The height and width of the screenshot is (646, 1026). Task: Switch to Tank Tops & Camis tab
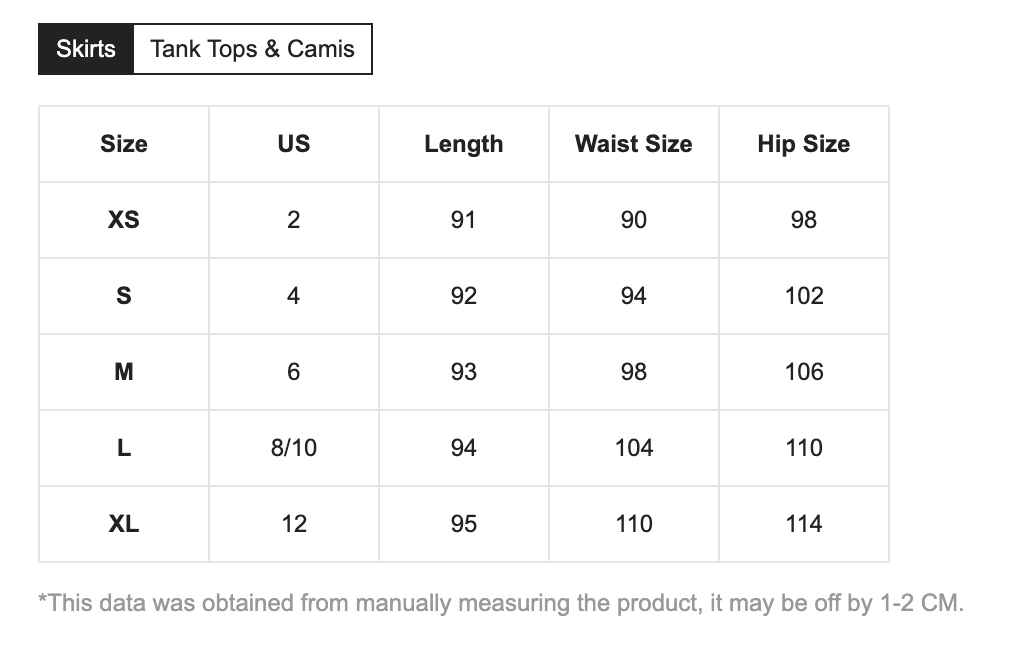(252, 49)
